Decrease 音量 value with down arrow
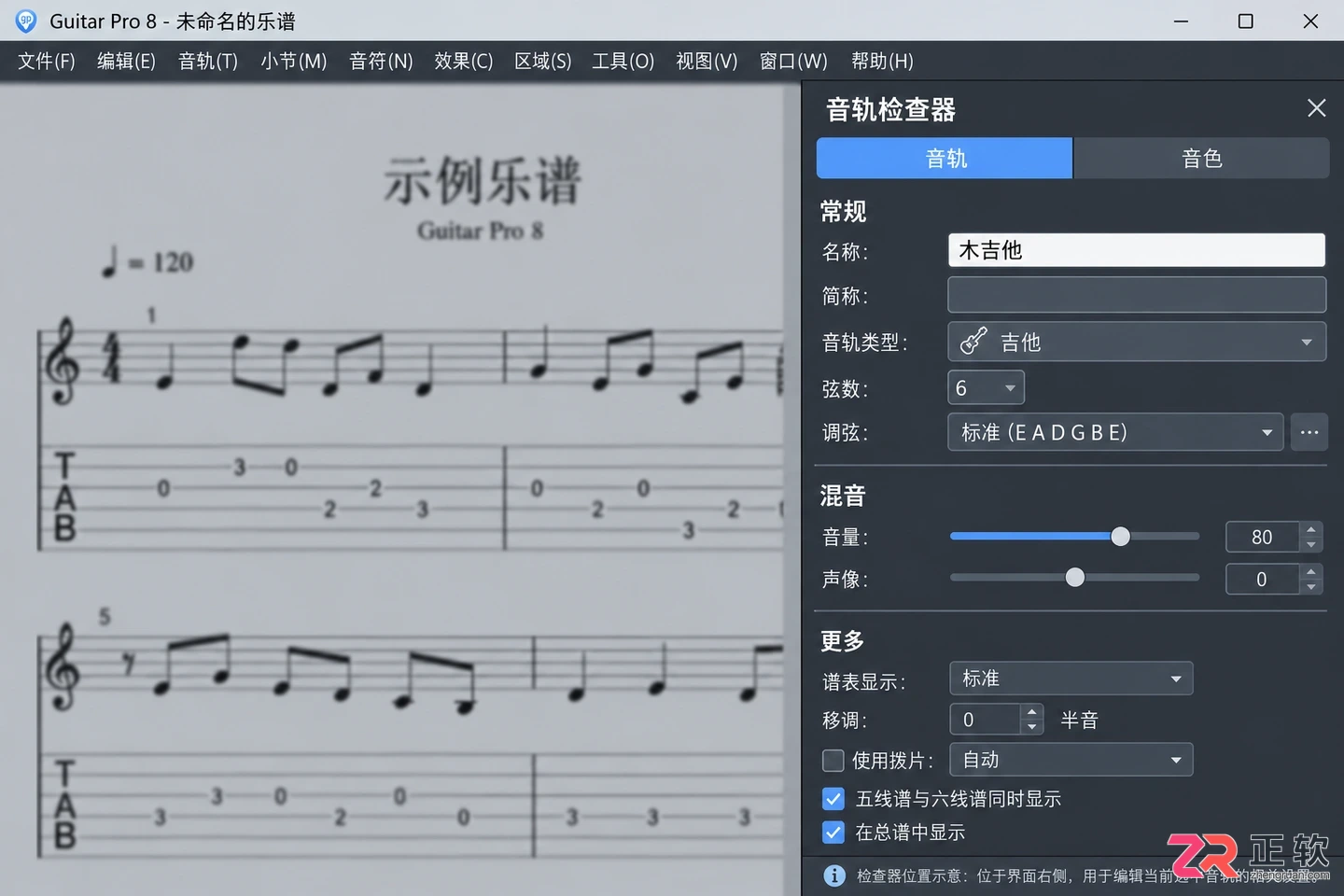1344x896 pixels. pos(1311,544)
